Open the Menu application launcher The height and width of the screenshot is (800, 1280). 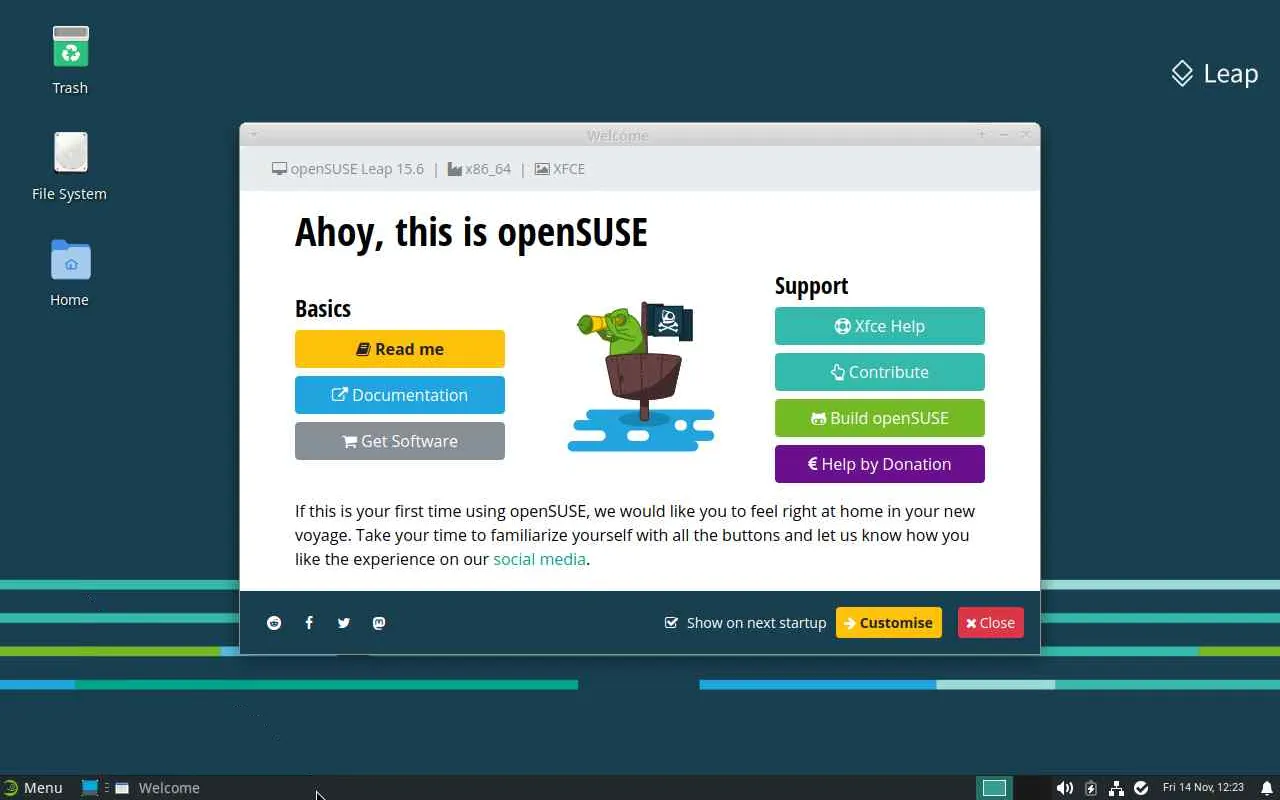[32, 788]
